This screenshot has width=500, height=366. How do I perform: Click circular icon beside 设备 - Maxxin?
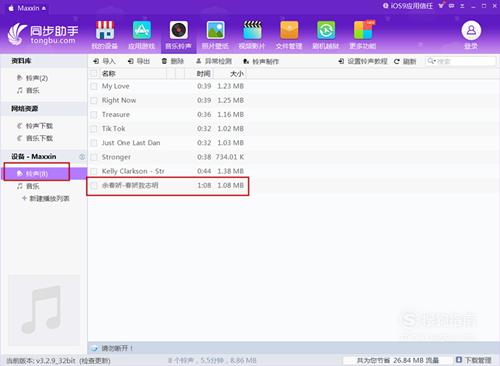(x=82, y=156)
